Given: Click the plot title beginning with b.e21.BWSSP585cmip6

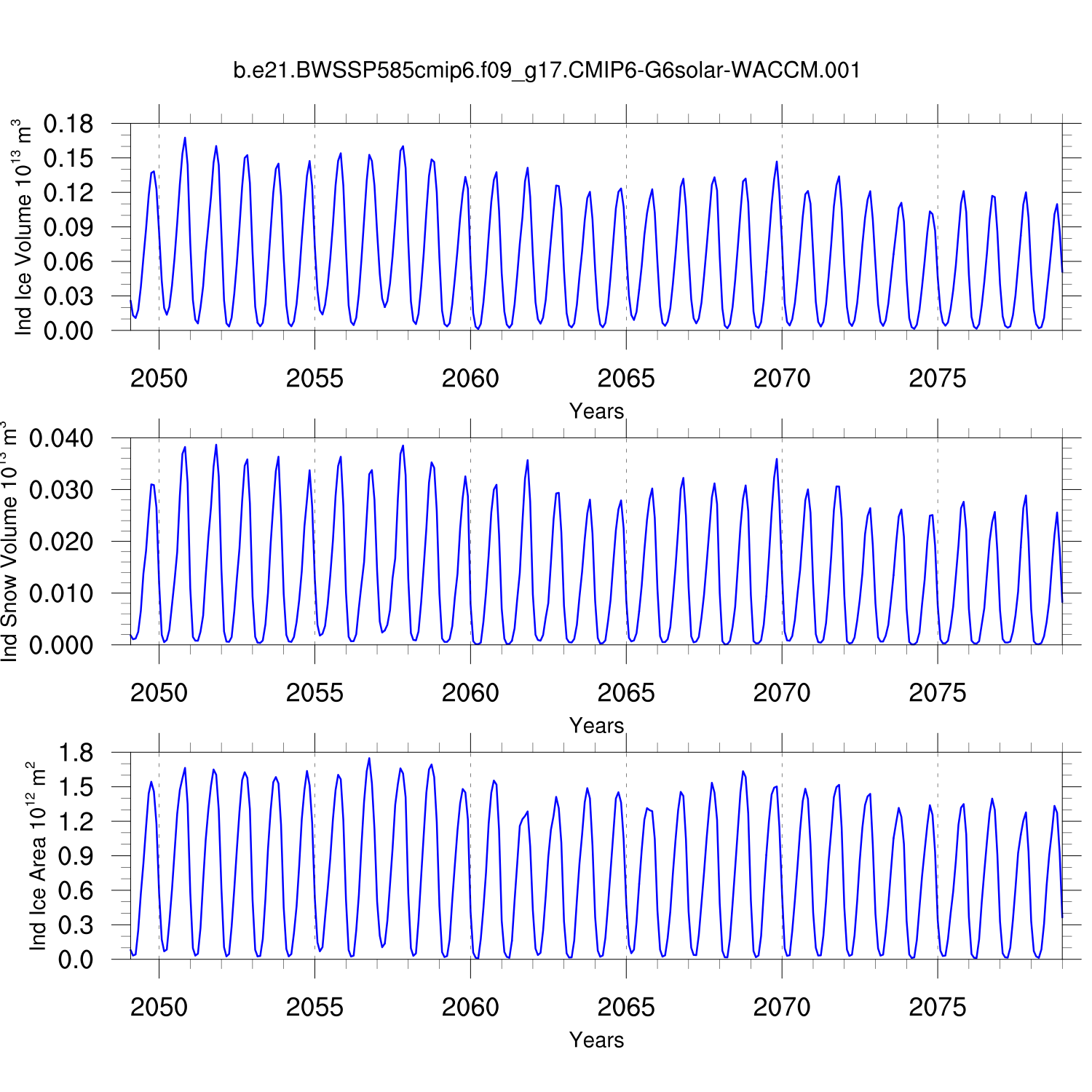Looking at the screenshot, I should click(546, 71).
